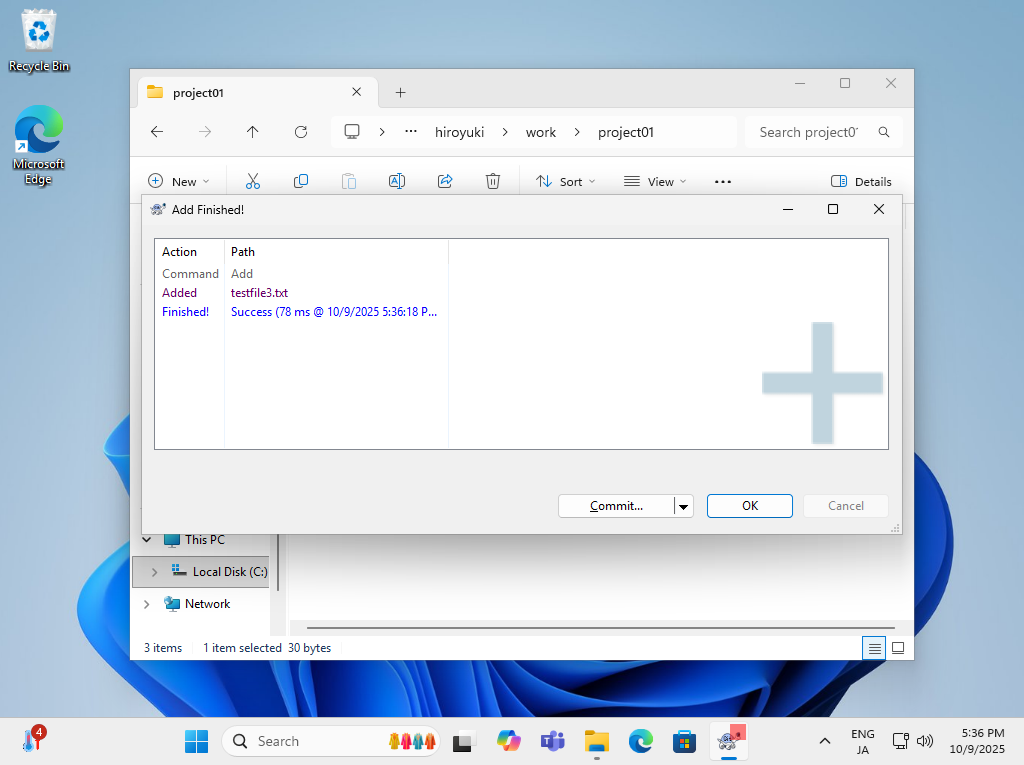Expand the Network tree node
The image size is (1024, 765).
click(x=147, y=604)
